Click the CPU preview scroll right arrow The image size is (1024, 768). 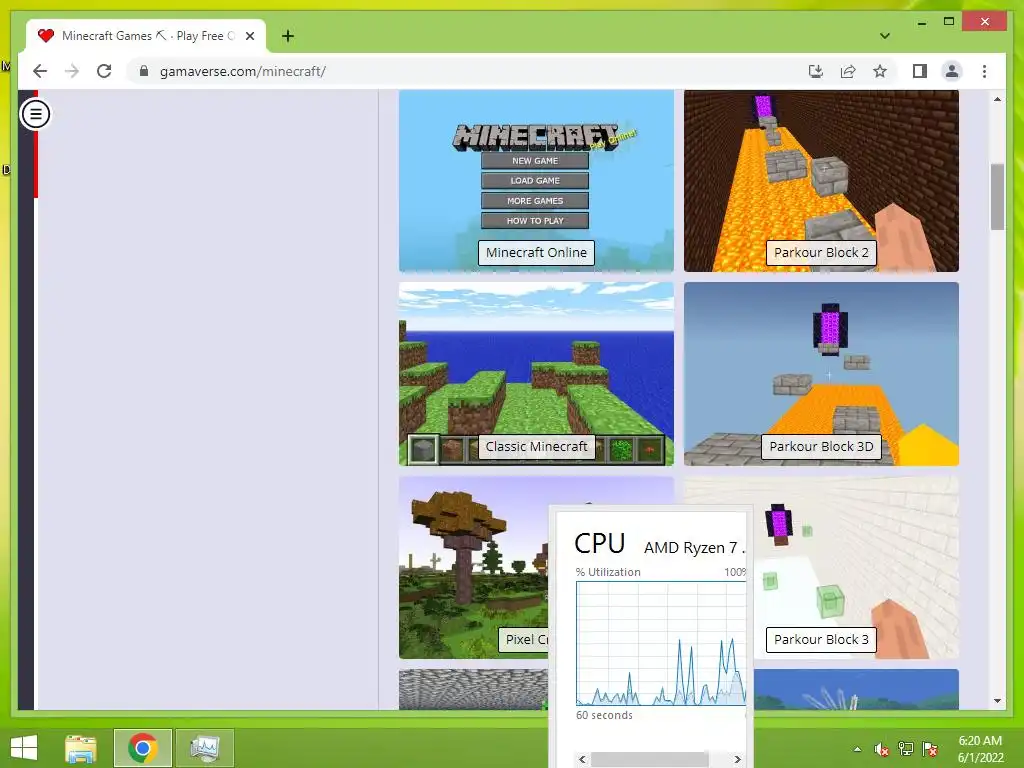tap(737, 759)
